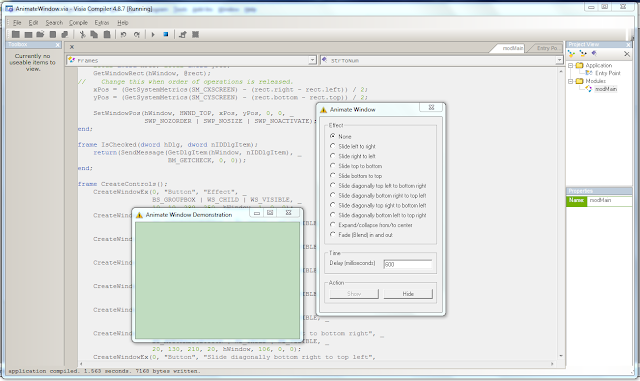
Task: Close the current editor tab with small x
Action: coord(72,47)
